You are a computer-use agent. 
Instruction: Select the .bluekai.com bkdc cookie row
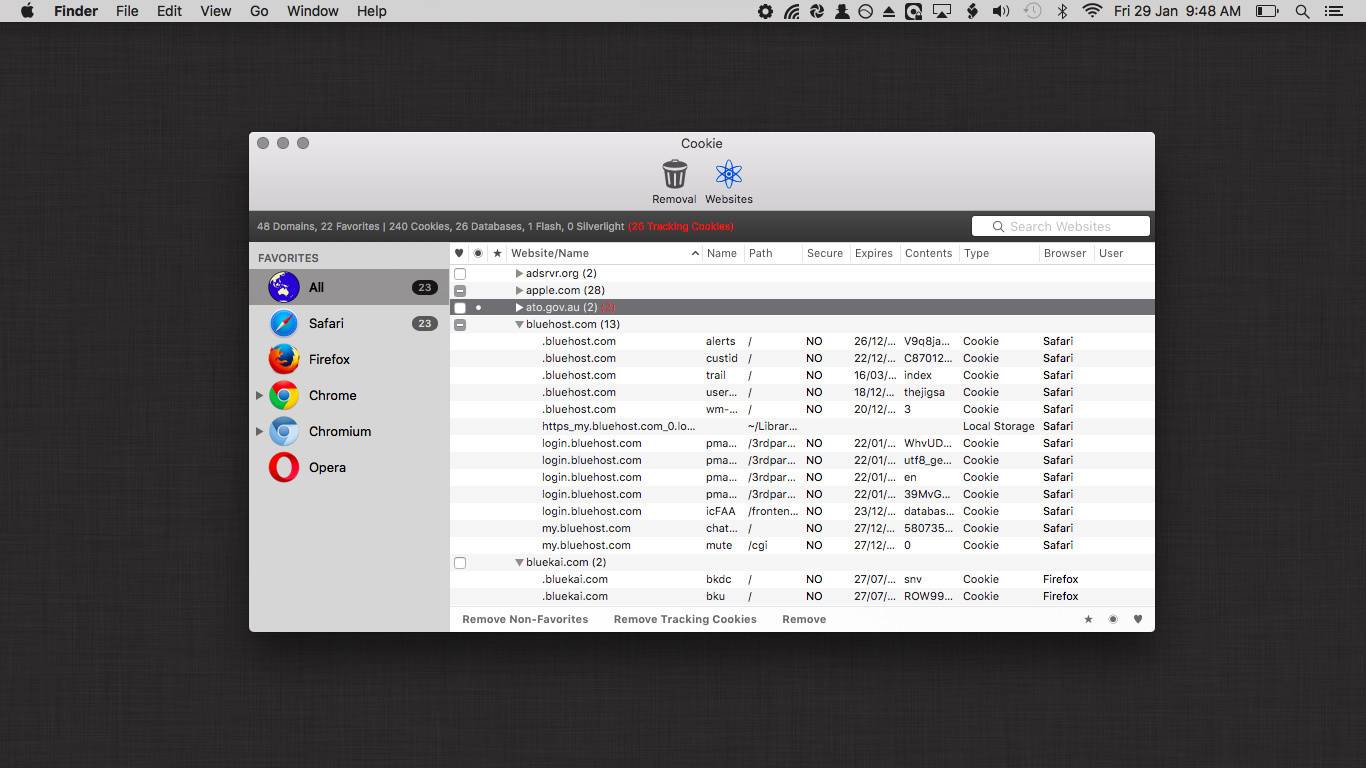click(802, 579)
